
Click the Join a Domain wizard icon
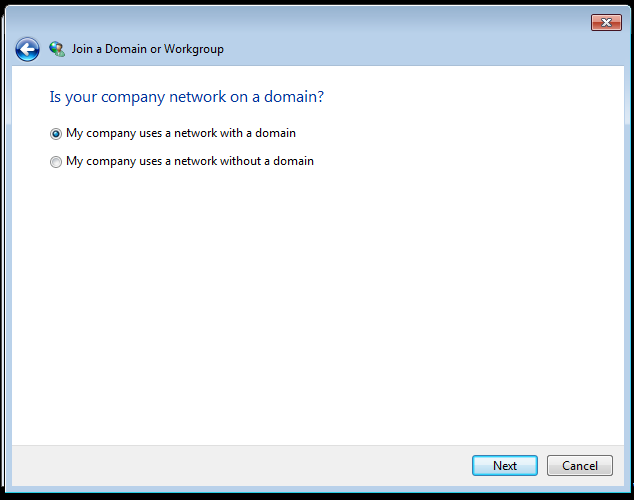[57, 48]
